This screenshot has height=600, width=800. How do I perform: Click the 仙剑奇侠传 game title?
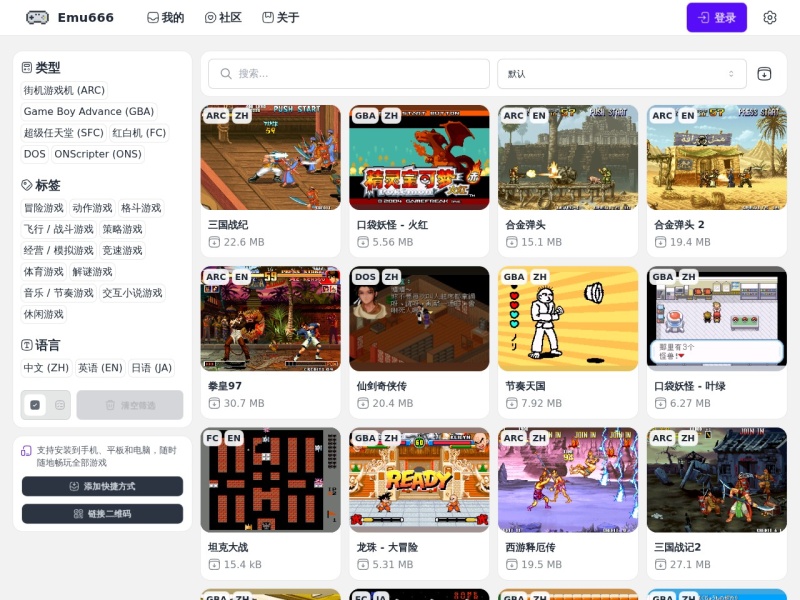coord(382,386)
